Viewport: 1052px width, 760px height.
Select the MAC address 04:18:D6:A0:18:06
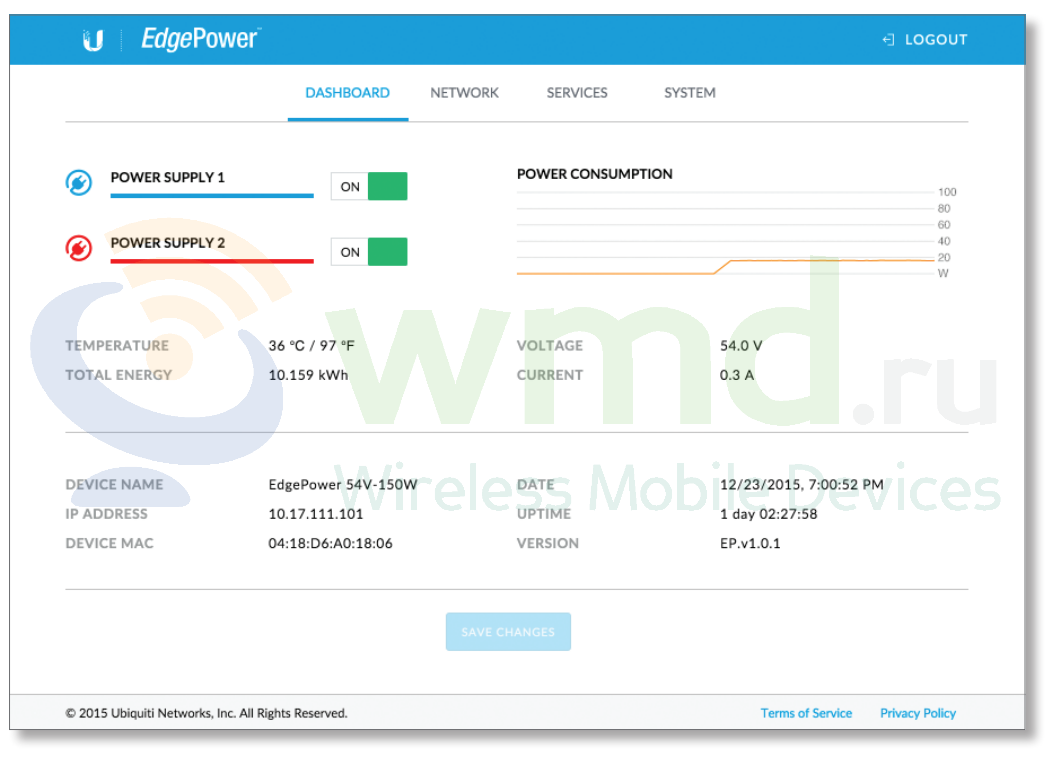330,543
